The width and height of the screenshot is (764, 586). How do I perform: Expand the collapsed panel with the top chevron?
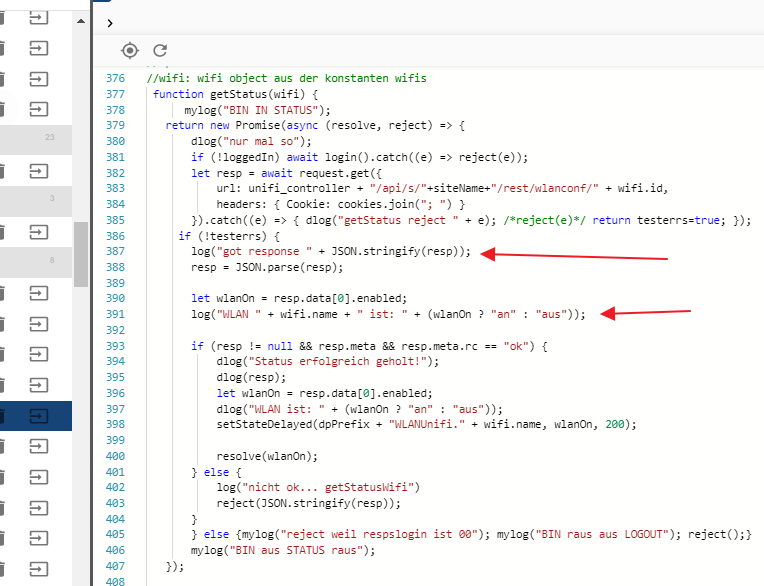[110, 23]
